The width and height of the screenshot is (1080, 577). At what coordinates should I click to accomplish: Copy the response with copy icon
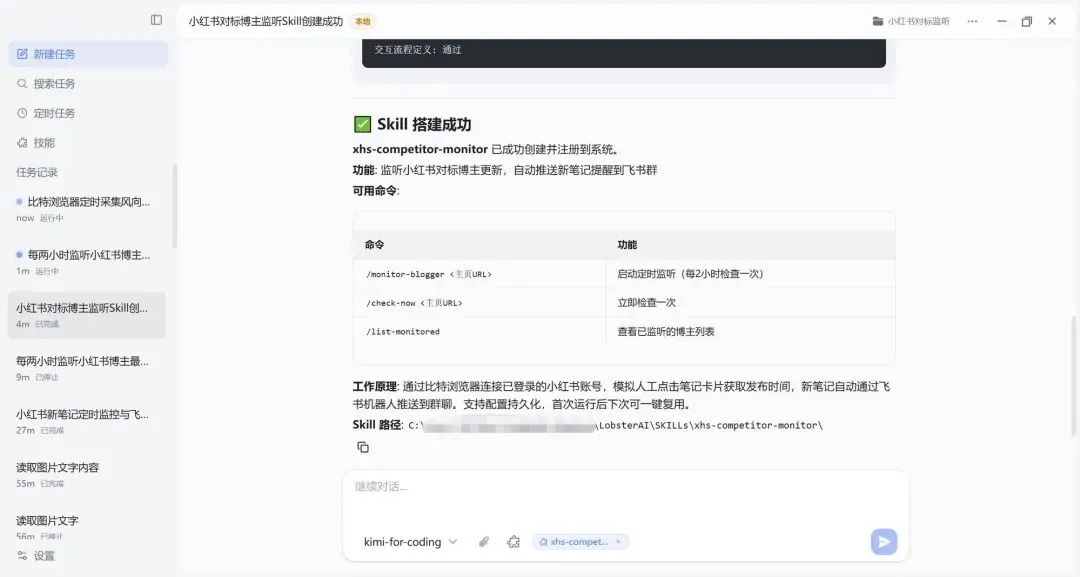point(363,448)
